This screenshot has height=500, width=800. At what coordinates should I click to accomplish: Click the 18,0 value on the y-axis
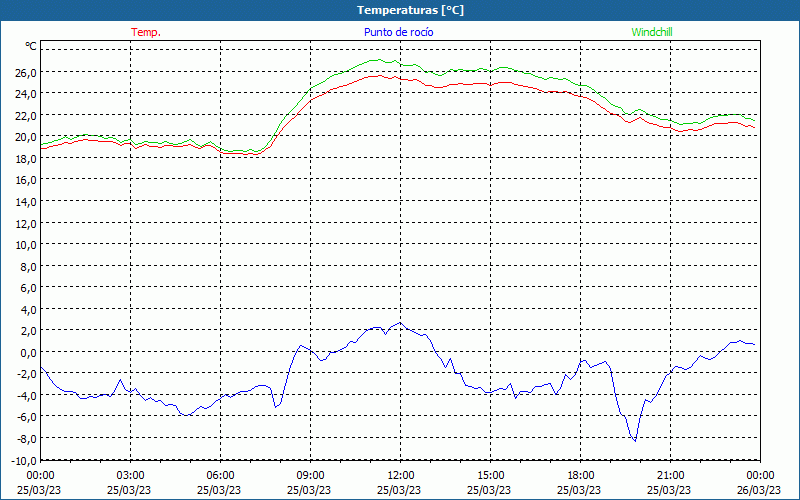(26, 159)
